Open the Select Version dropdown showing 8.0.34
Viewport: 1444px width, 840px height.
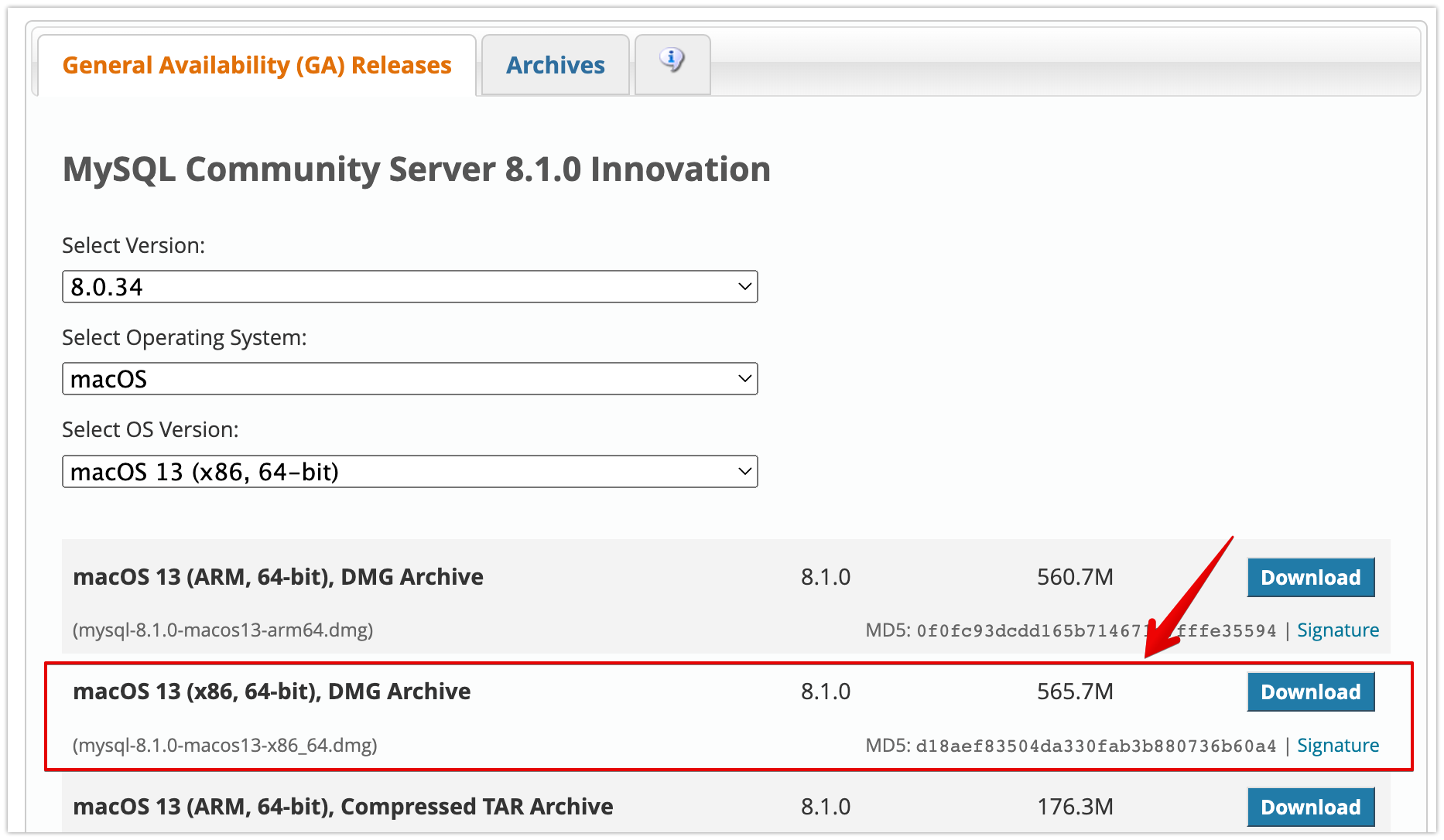[x=409, y=287]
